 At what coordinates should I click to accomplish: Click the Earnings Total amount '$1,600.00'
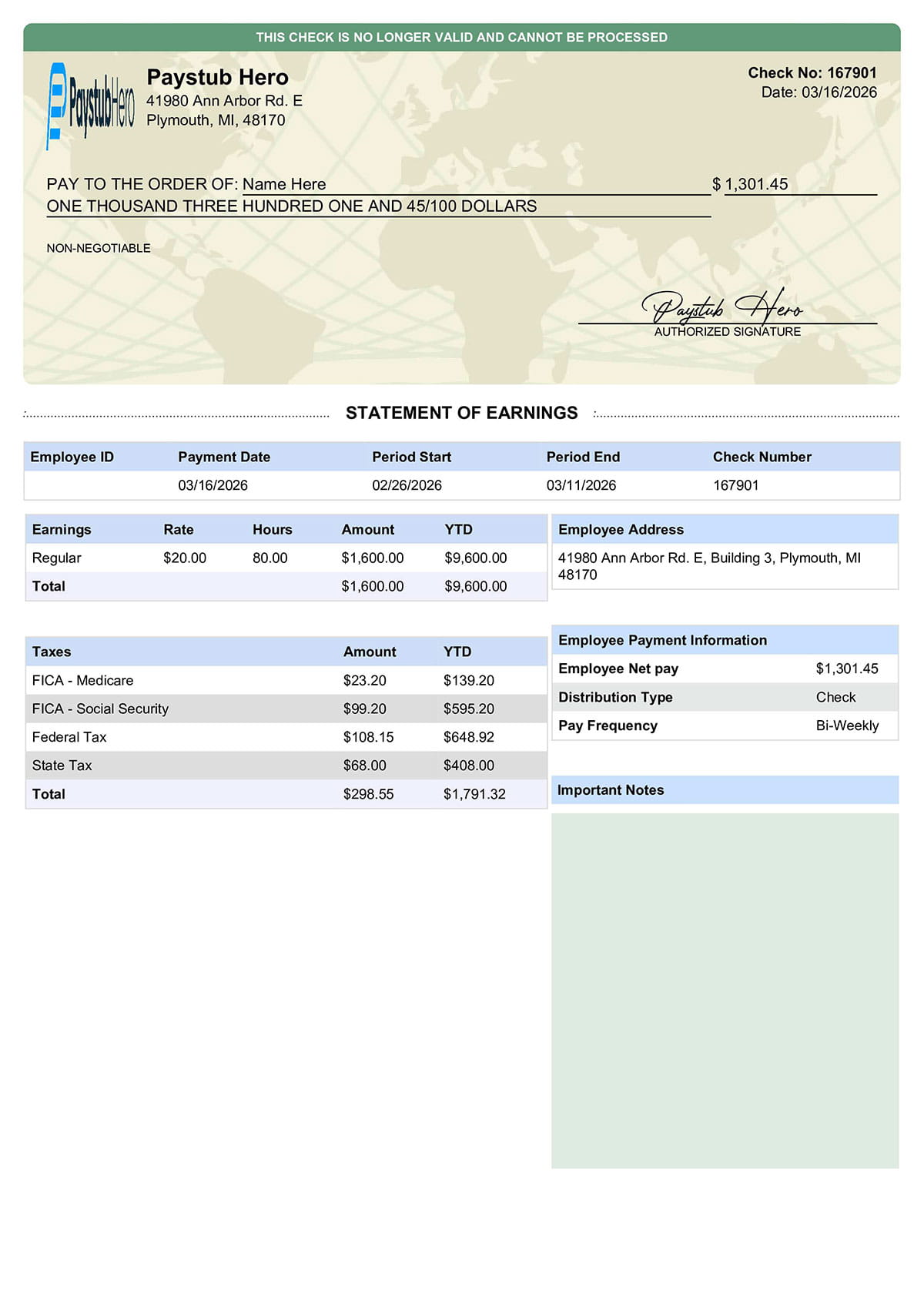373,586
